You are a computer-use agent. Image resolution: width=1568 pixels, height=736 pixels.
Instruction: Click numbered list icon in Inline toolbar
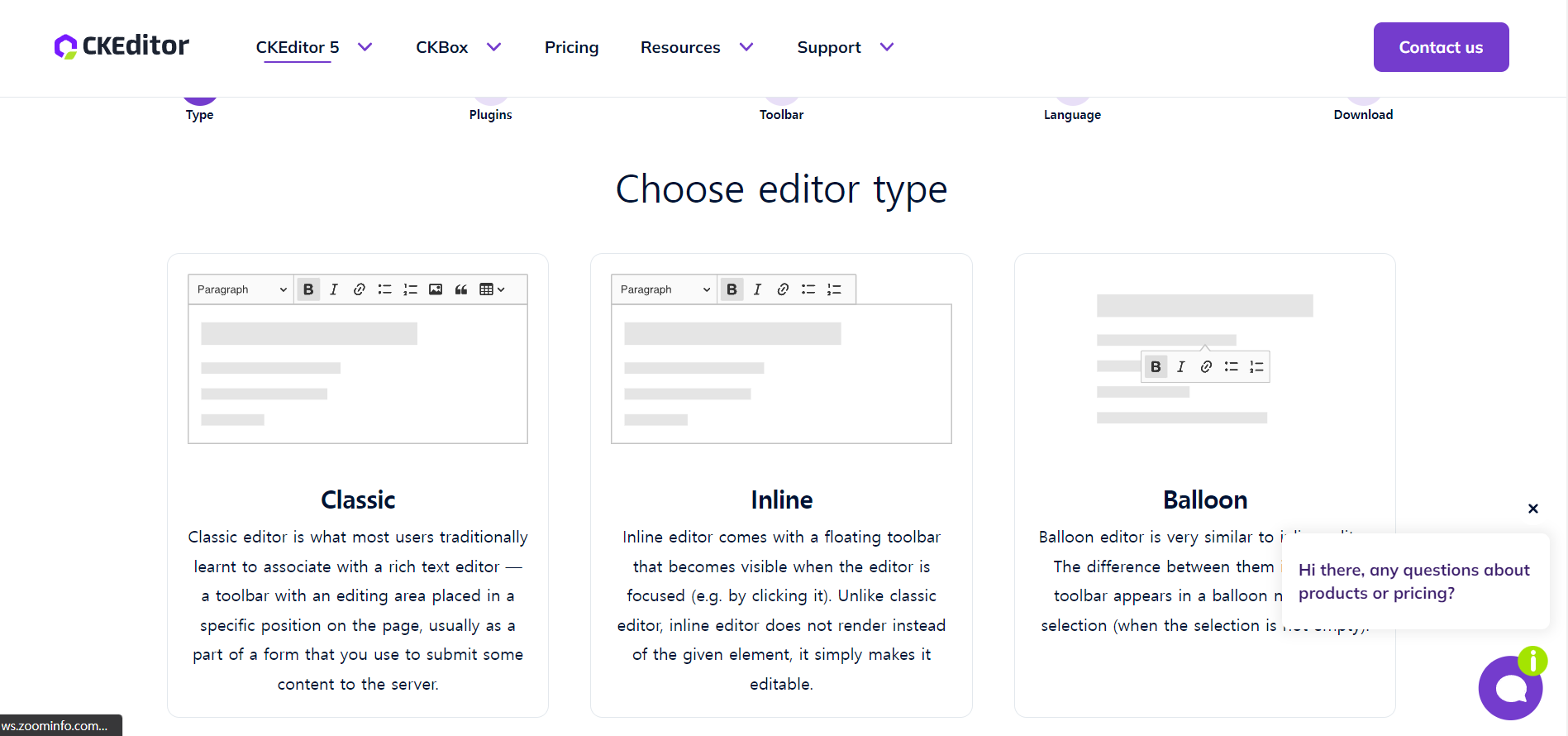click(x=834, y=289)
